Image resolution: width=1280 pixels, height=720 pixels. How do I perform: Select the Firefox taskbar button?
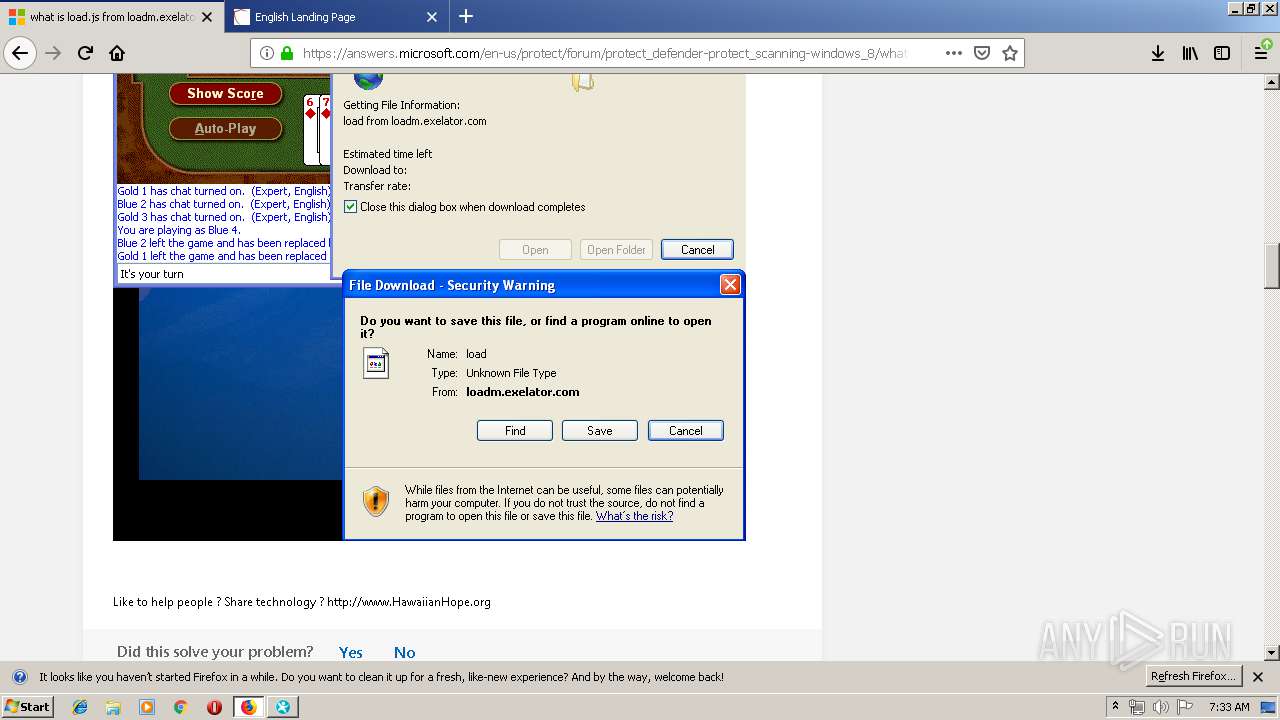point(249,707)
